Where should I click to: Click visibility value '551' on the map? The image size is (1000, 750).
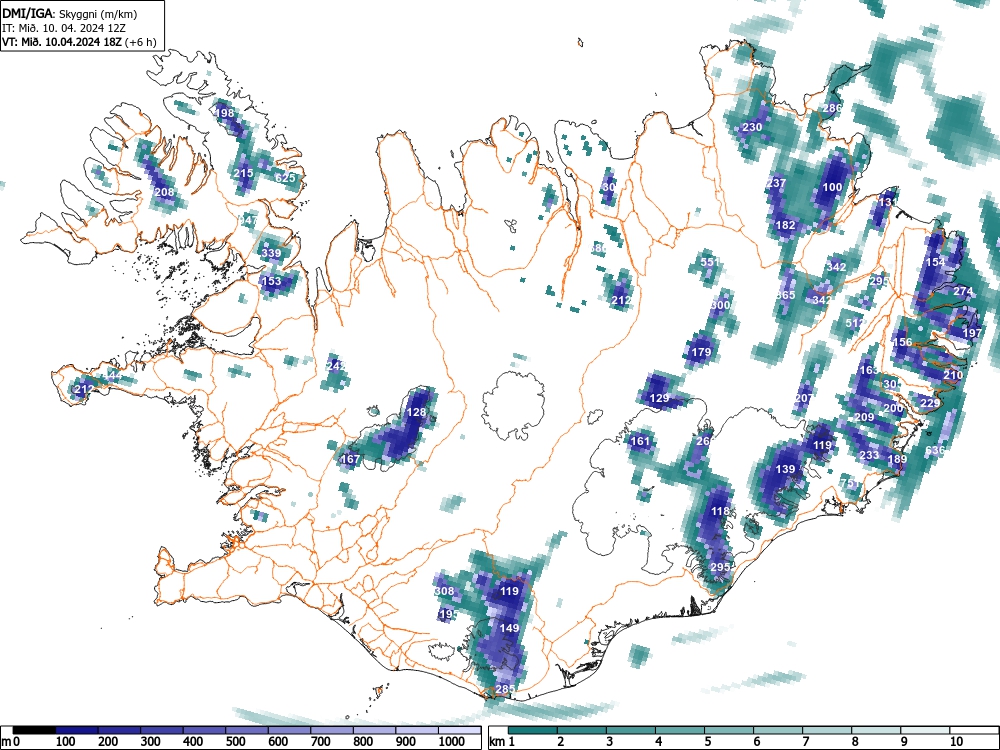pos(710,261)
